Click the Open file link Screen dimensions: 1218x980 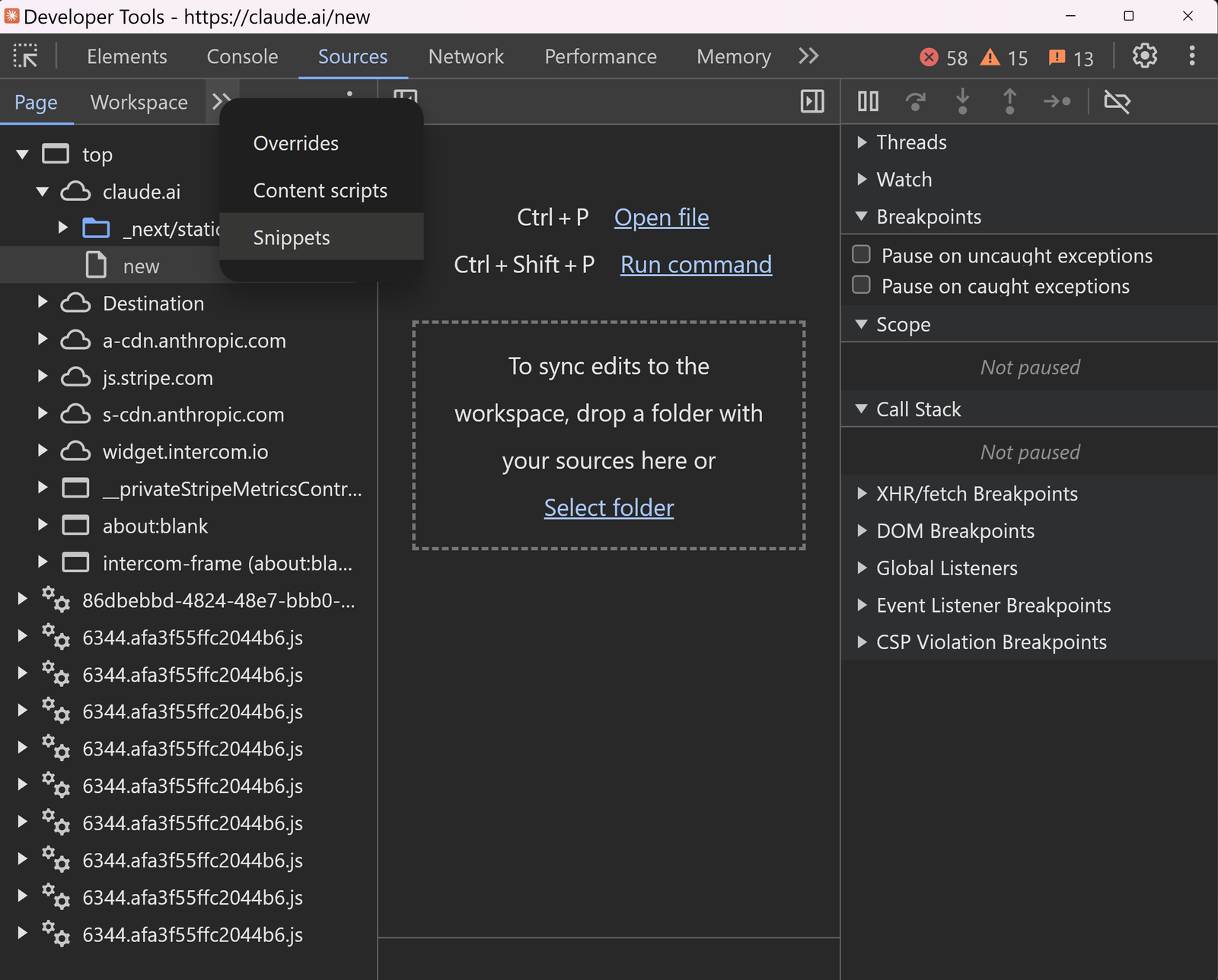coord(662,218)
